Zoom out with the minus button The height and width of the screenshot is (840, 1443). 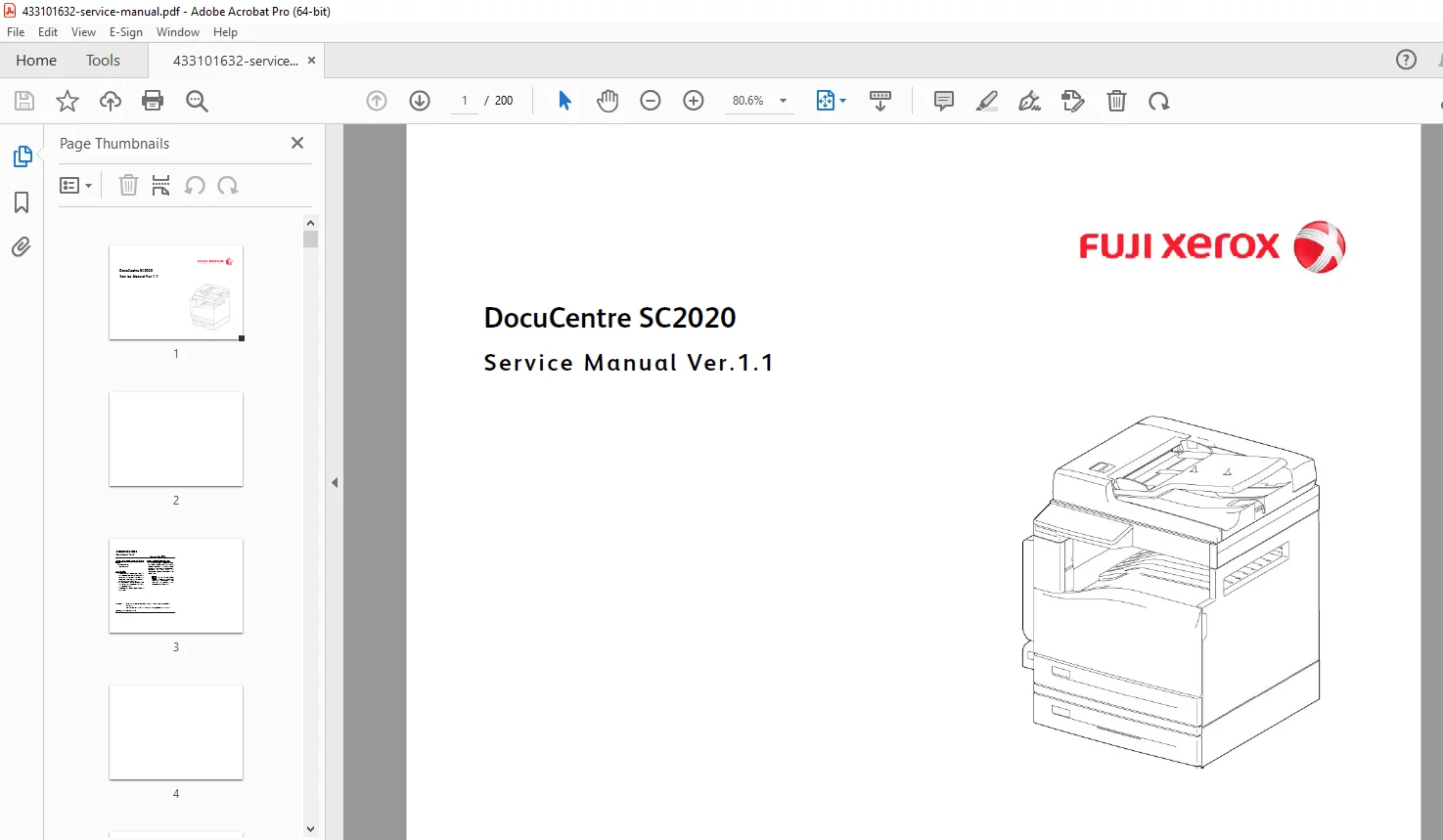coord(651,101)
